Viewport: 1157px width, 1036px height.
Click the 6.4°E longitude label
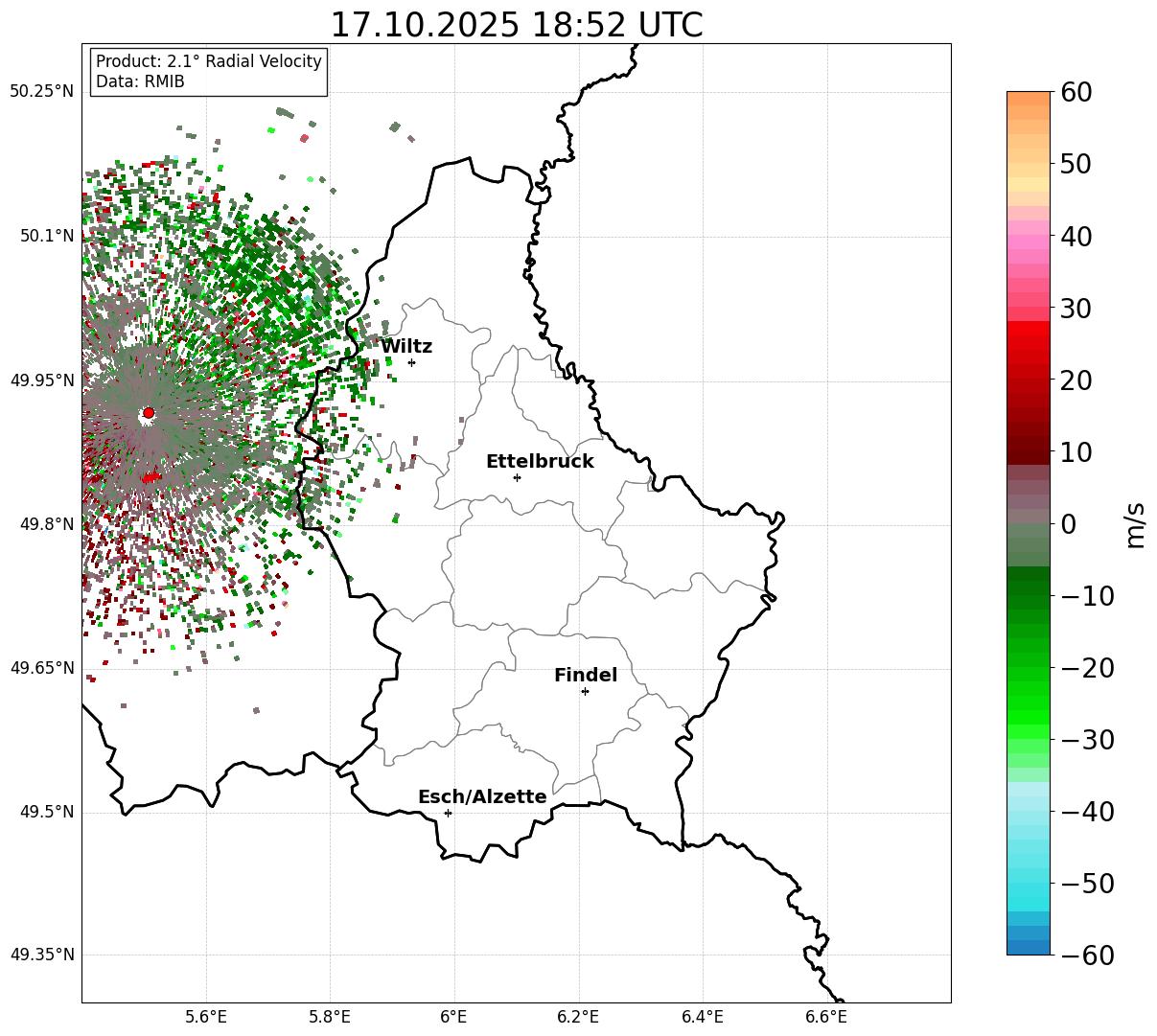pyautogui.click(x=703, y=1017)
